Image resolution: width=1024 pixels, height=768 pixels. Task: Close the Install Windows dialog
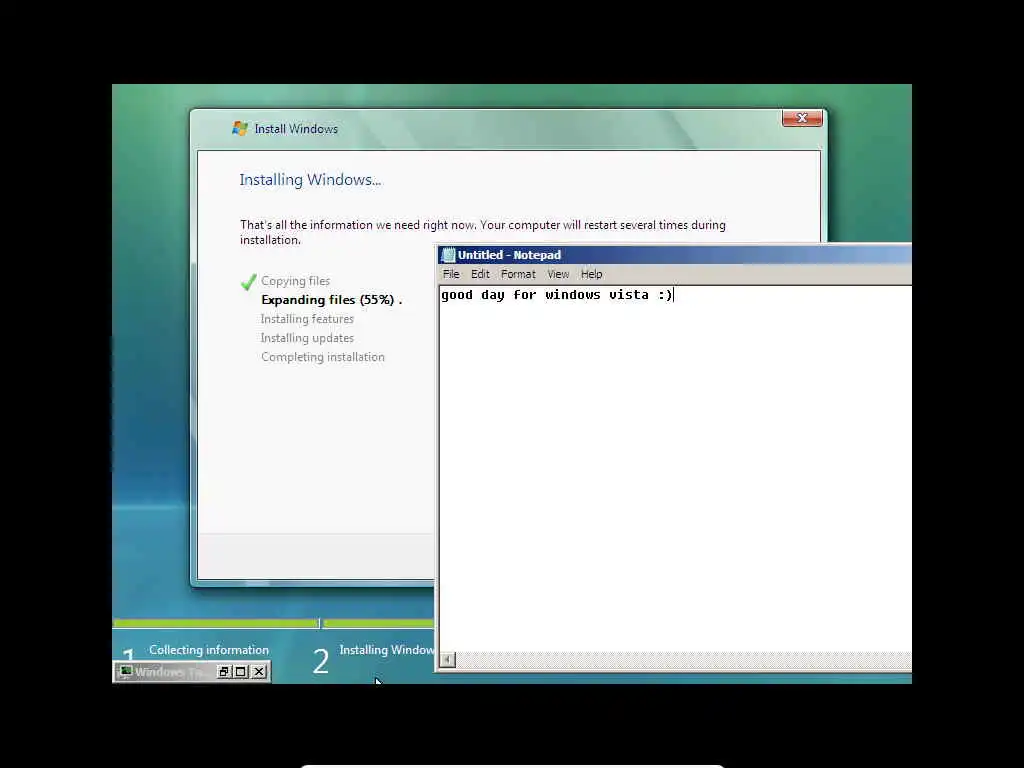point(802,118)
